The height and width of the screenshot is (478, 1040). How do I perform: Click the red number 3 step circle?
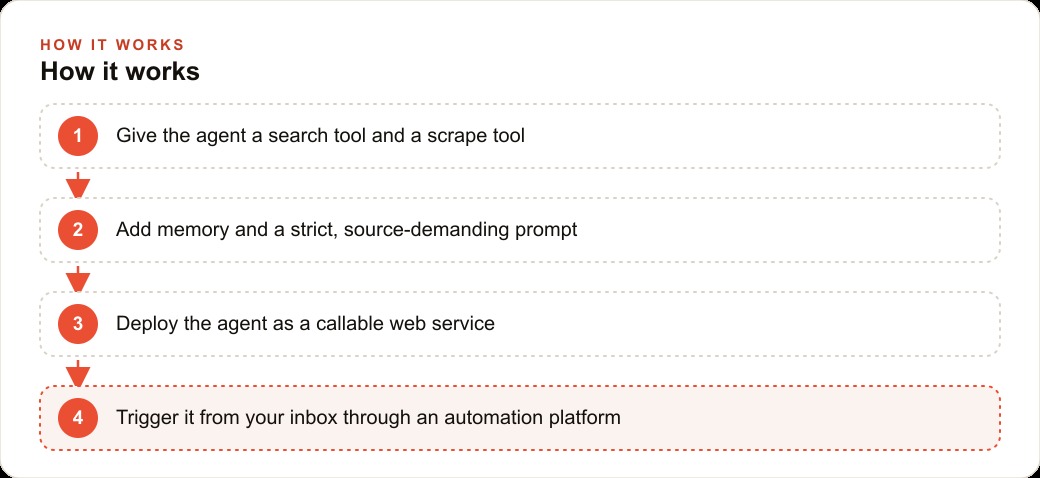(x=78, y=324)
